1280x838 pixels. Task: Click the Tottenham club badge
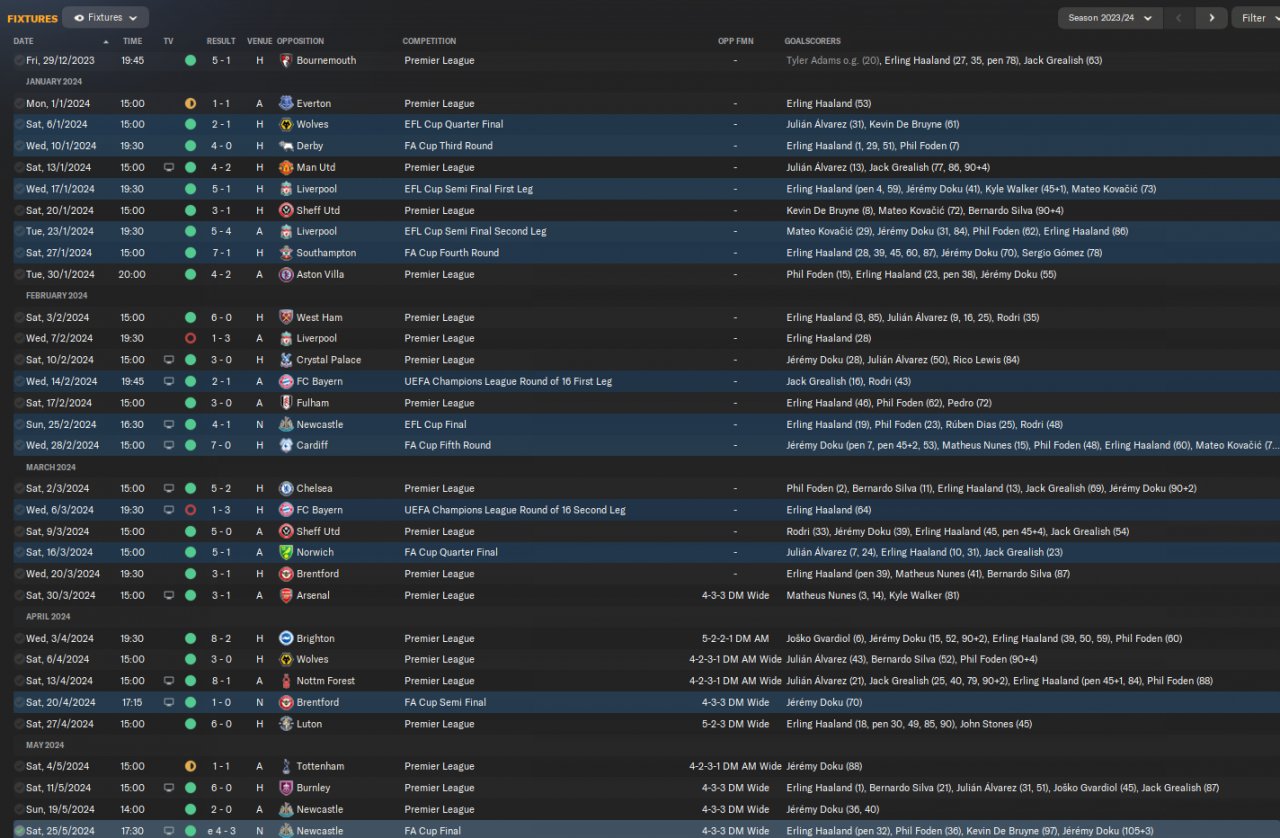[286, 767]
